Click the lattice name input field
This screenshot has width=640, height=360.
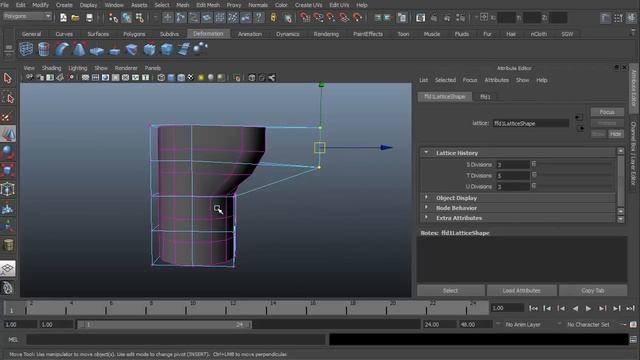click(531, 123)
